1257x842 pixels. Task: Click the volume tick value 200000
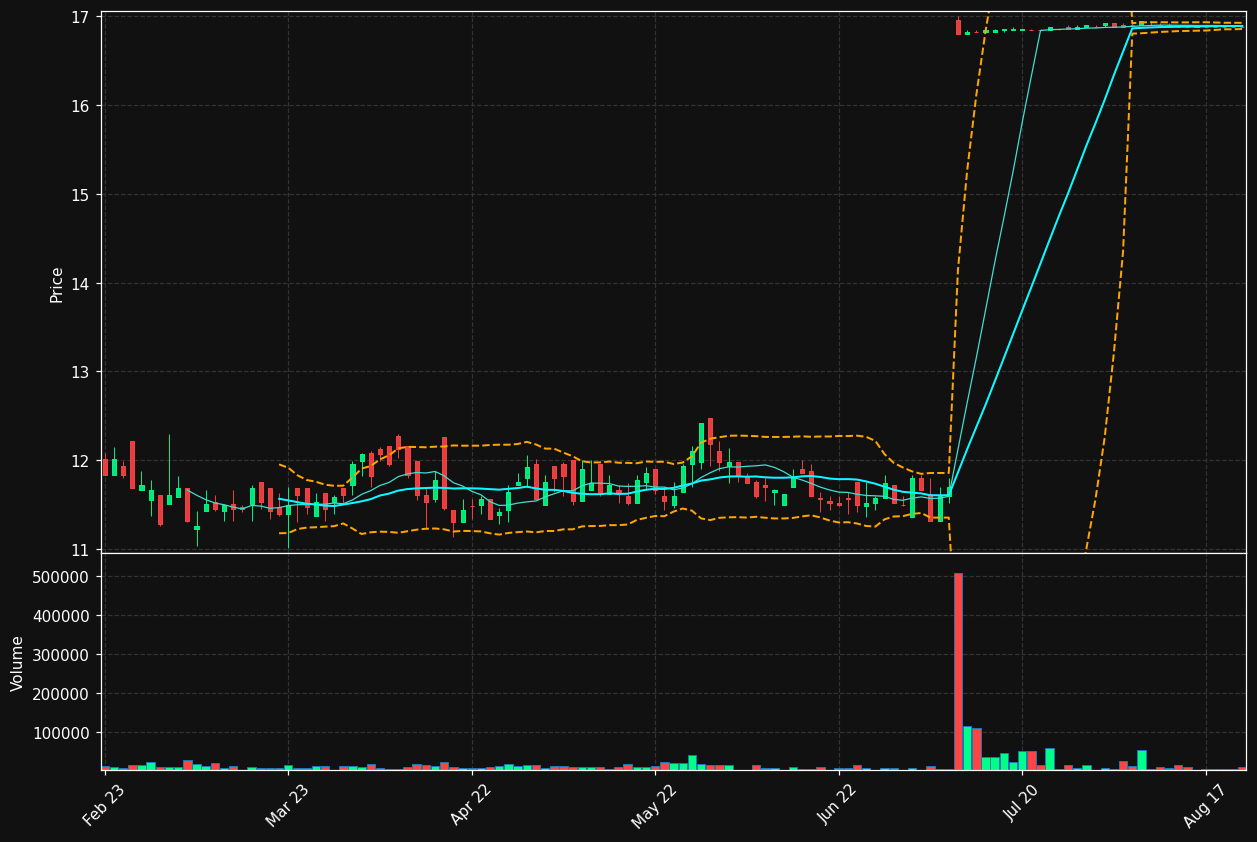coord(62,694)
